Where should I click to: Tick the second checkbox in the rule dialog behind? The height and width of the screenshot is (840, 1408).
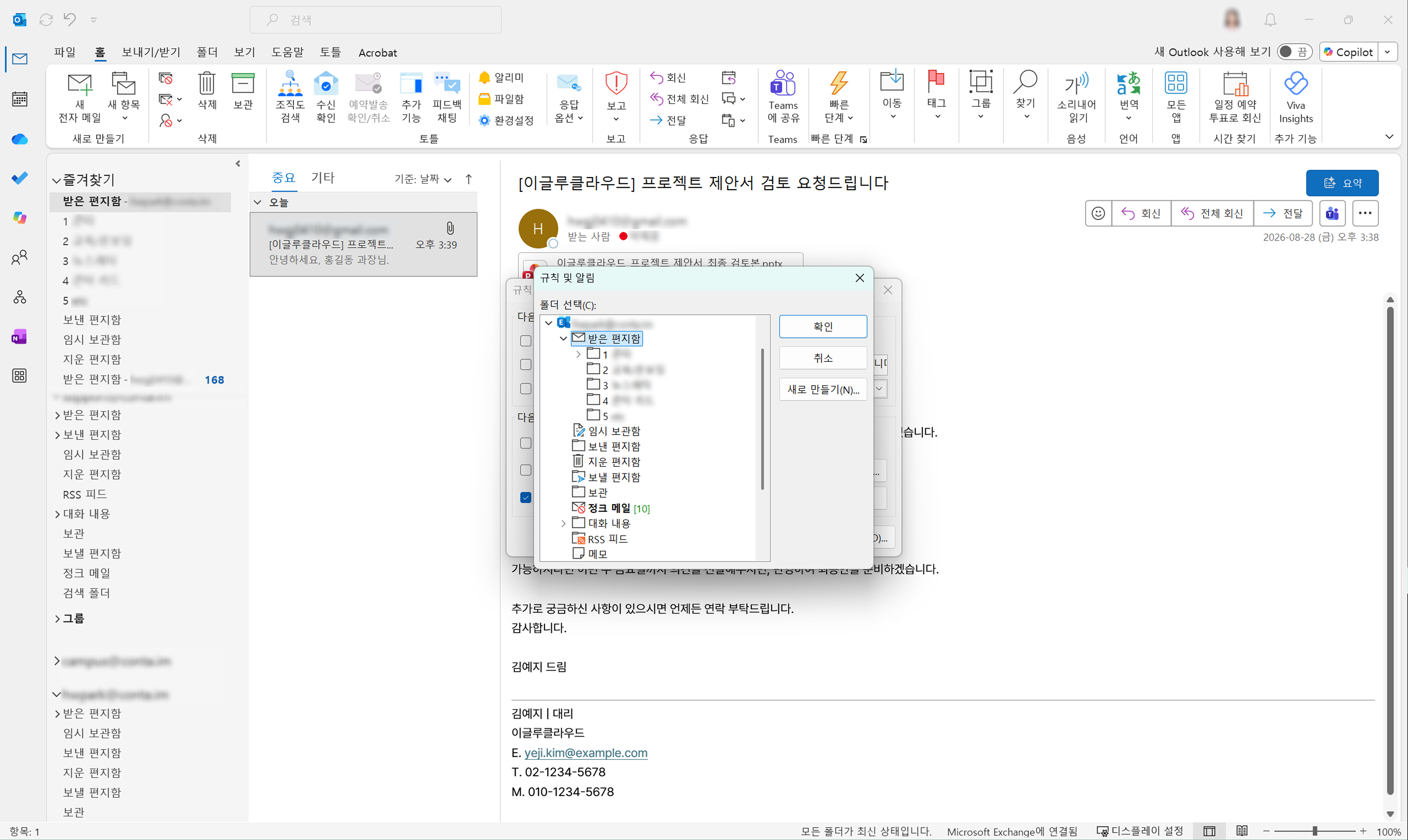click(526, 364)
